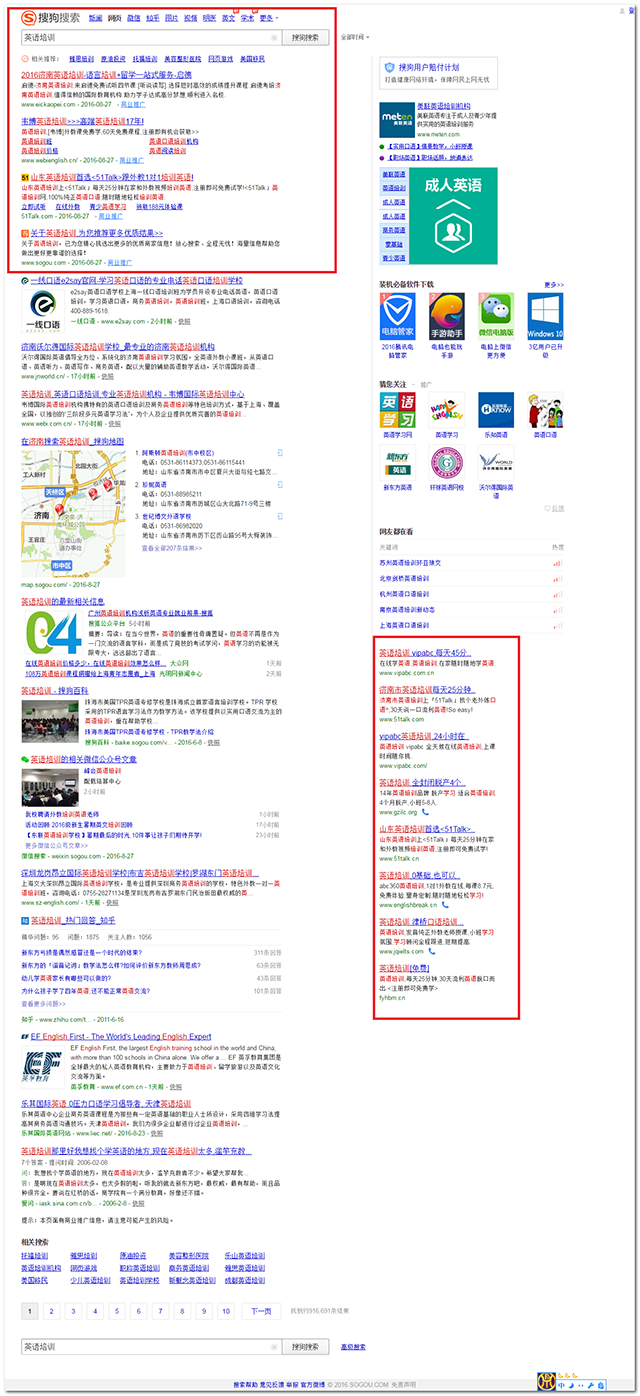Open the 微信 tab in the top navigation
This screenshot has width=640, height=1396.
tap(134, 18)
